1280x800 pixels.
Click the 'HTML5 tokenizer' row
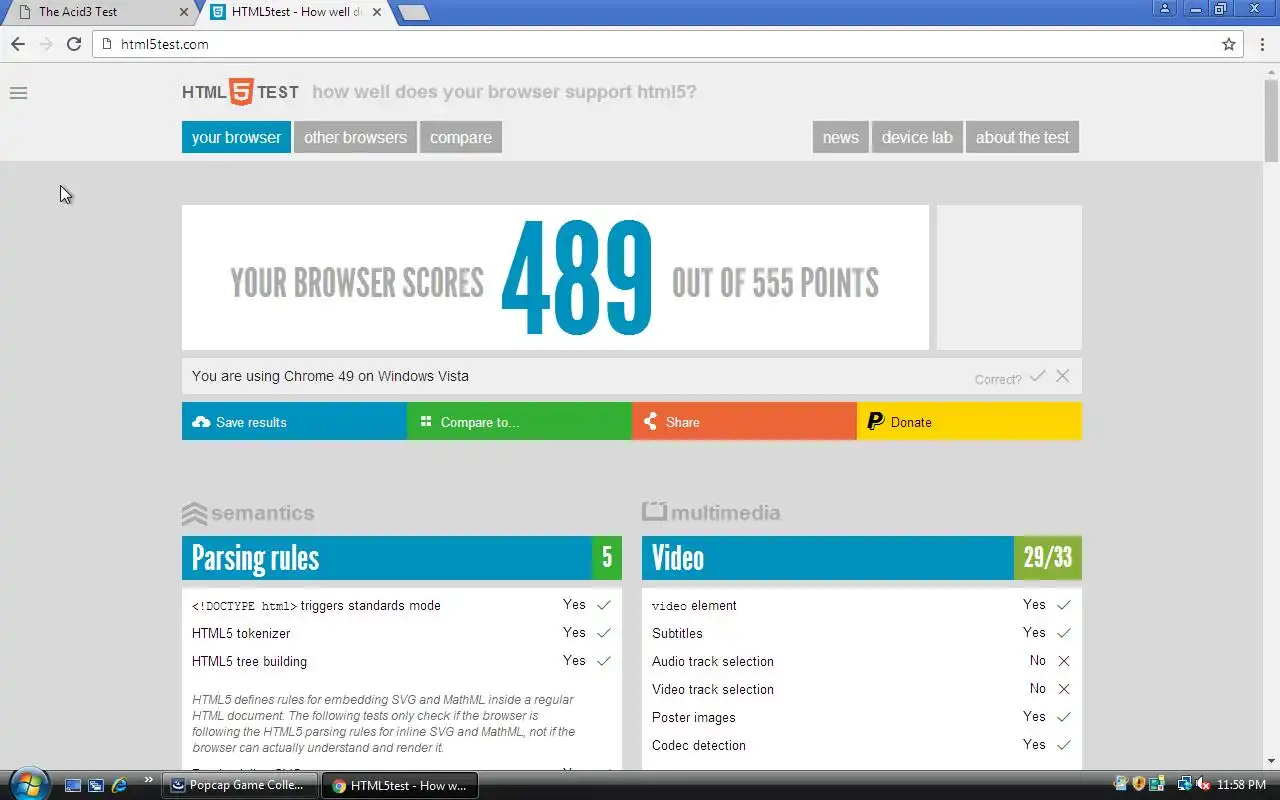tap(402, 633)
